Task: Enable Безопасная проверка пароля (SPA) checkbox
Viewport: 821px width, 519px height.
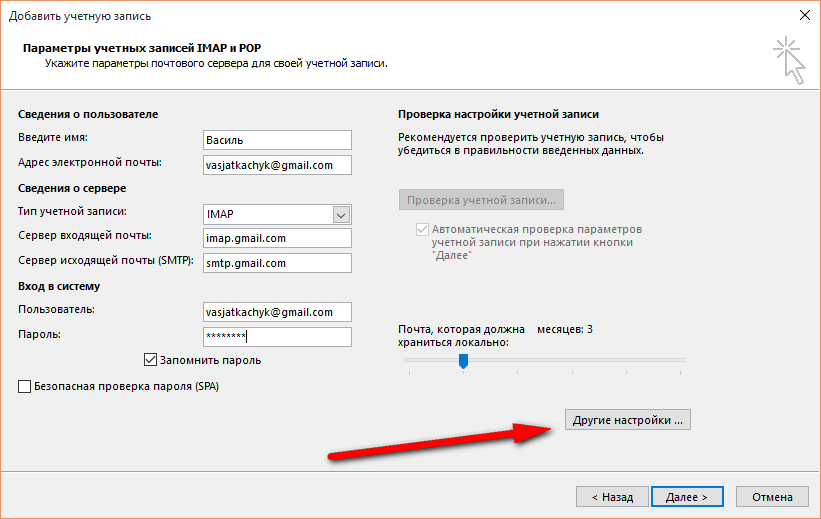Action: pyautogui.click(x=24, y=387)
